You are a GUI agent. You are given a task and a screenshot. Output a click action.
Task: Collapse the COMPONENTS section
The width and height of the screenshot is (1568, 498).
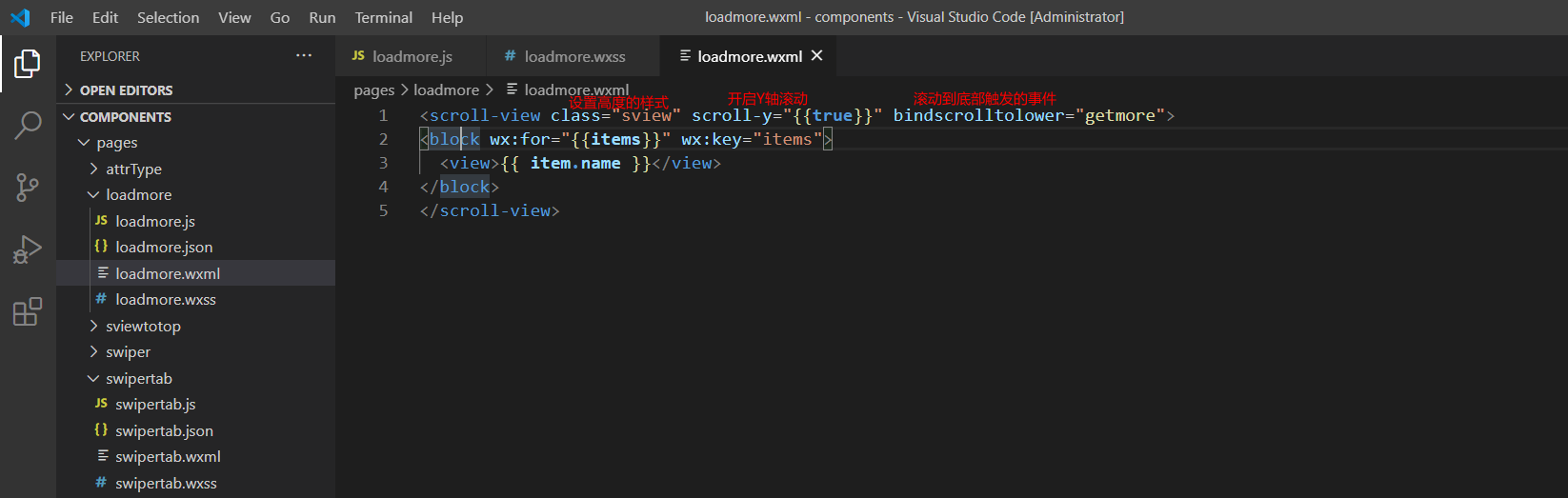pos(69,116)
